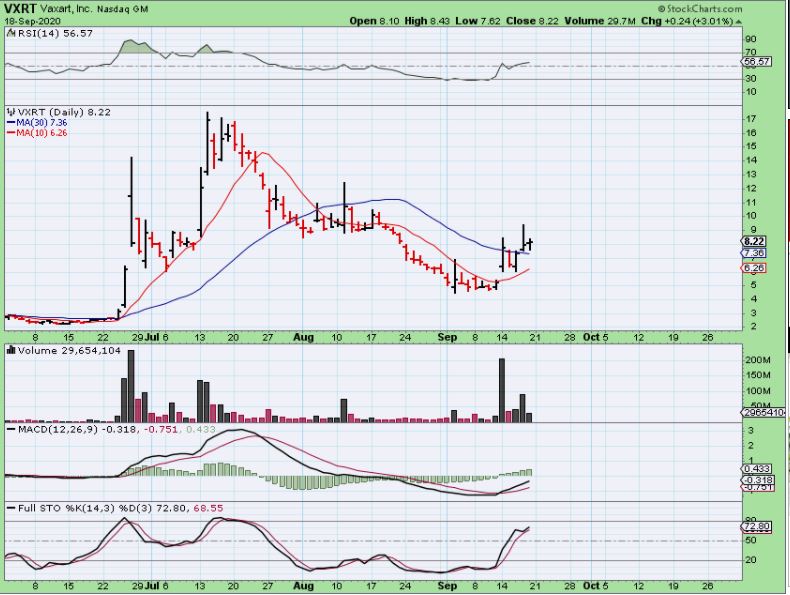The height and width of the screenshot is (595, 790).
Task: Click the mid-July price peak bar near 17
Action: pos(208,144)
